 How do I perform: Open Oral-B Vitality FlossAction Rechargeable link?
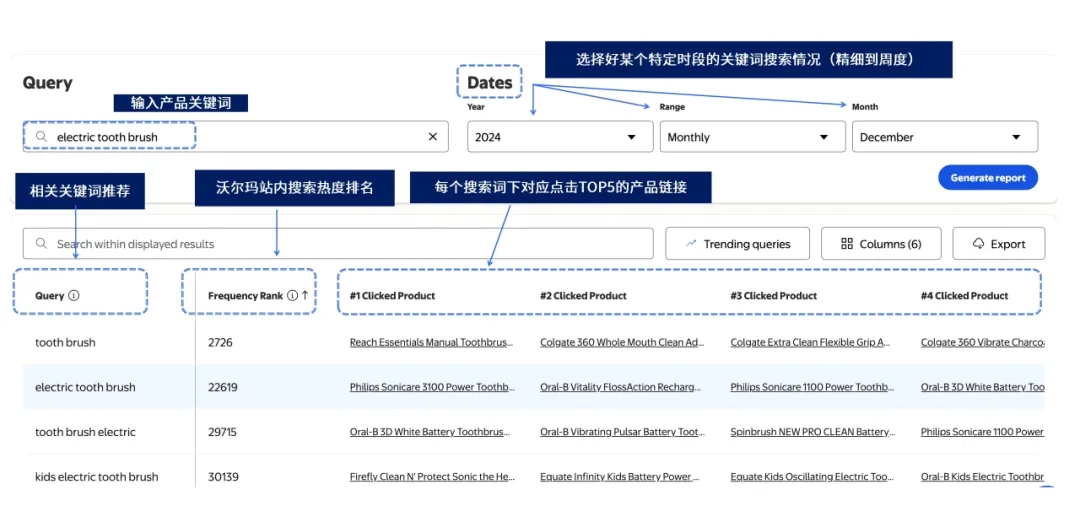(x=623, y=387)
